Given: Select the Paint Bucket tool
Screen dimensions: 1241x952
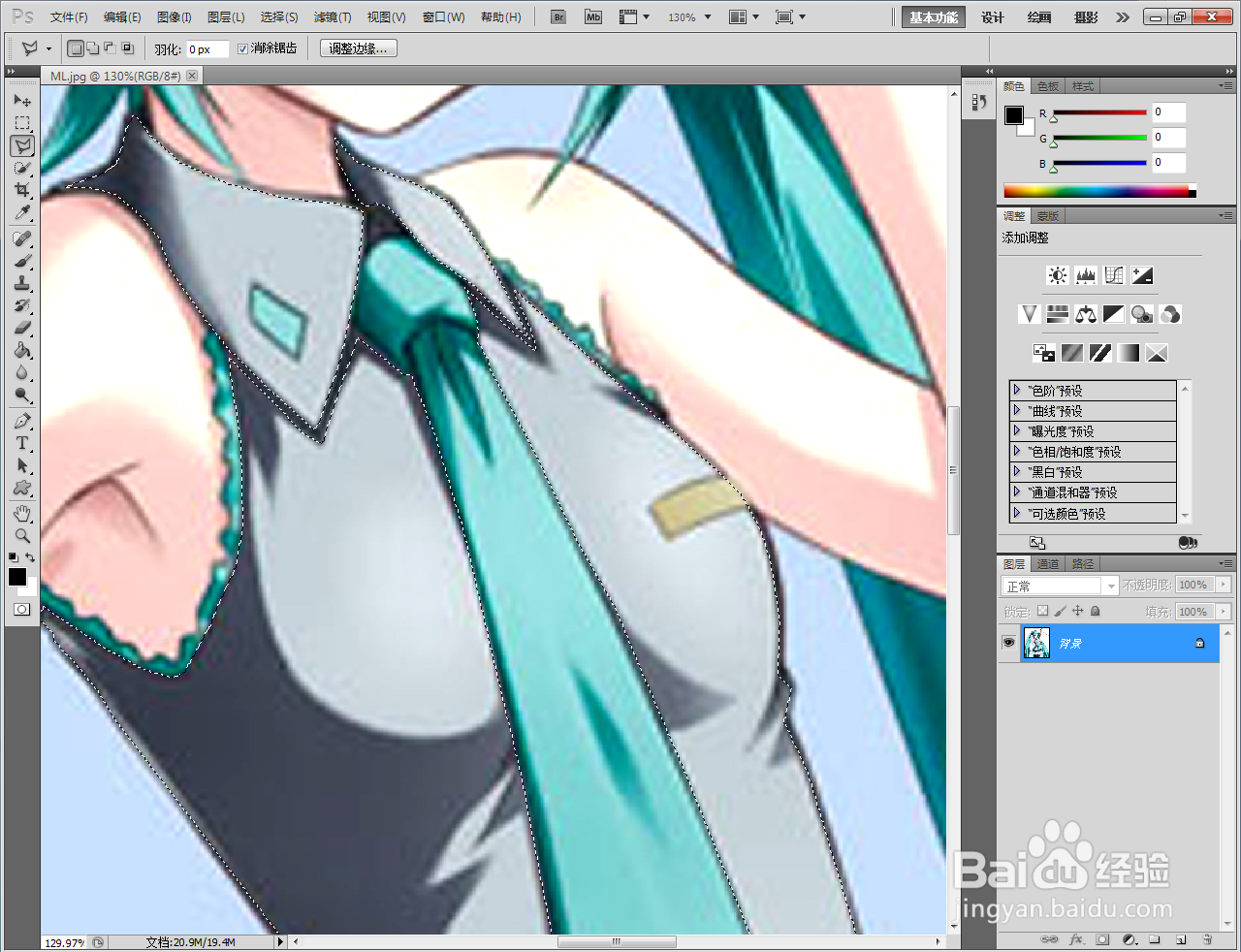Looking at the screenshot, I should (x=22, y=350).
